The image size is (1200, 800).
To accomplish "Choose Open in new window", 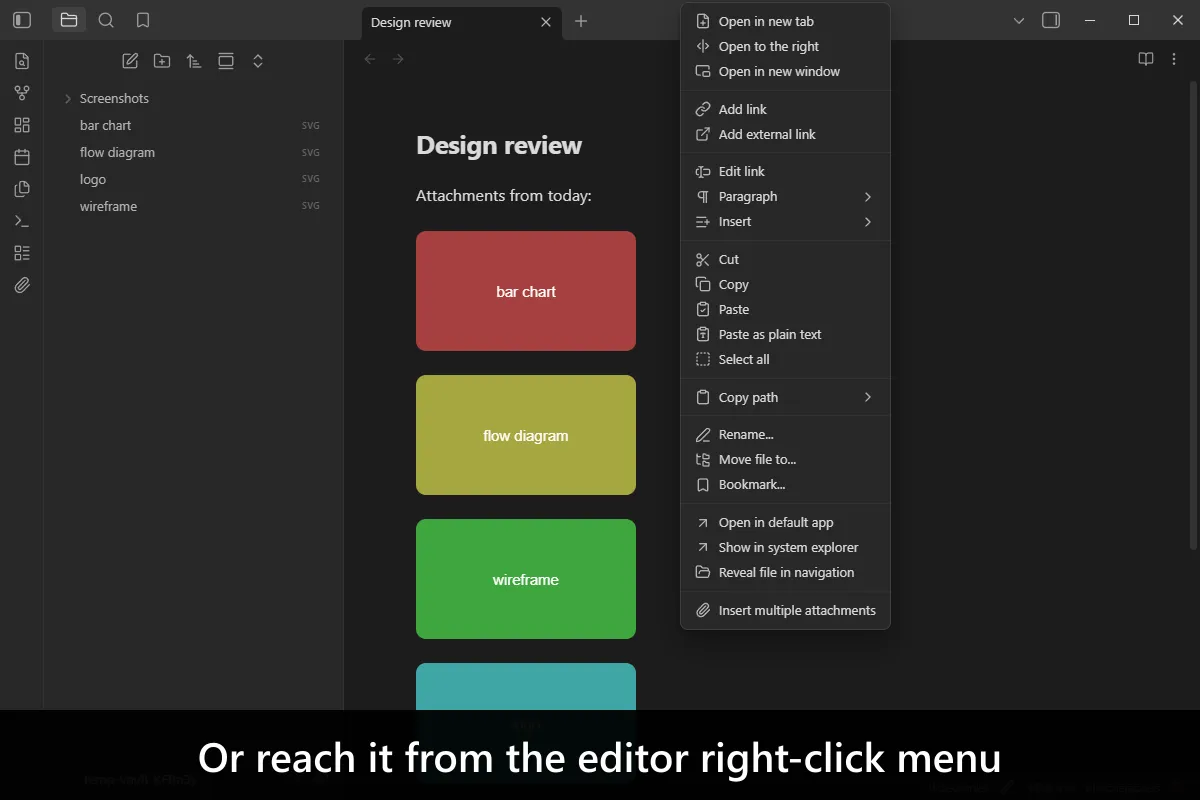I will pos(785,71).
